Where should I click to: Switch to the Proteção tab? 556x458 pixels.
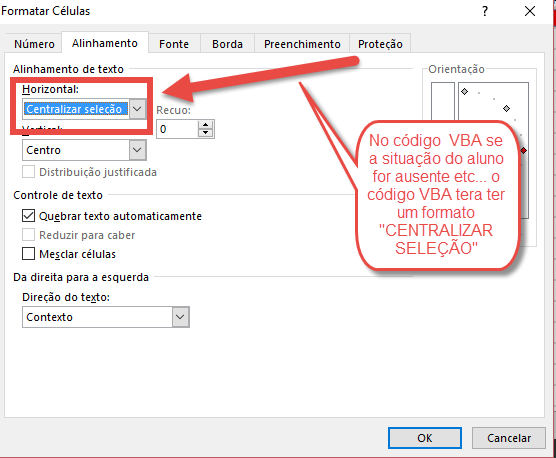380,44
